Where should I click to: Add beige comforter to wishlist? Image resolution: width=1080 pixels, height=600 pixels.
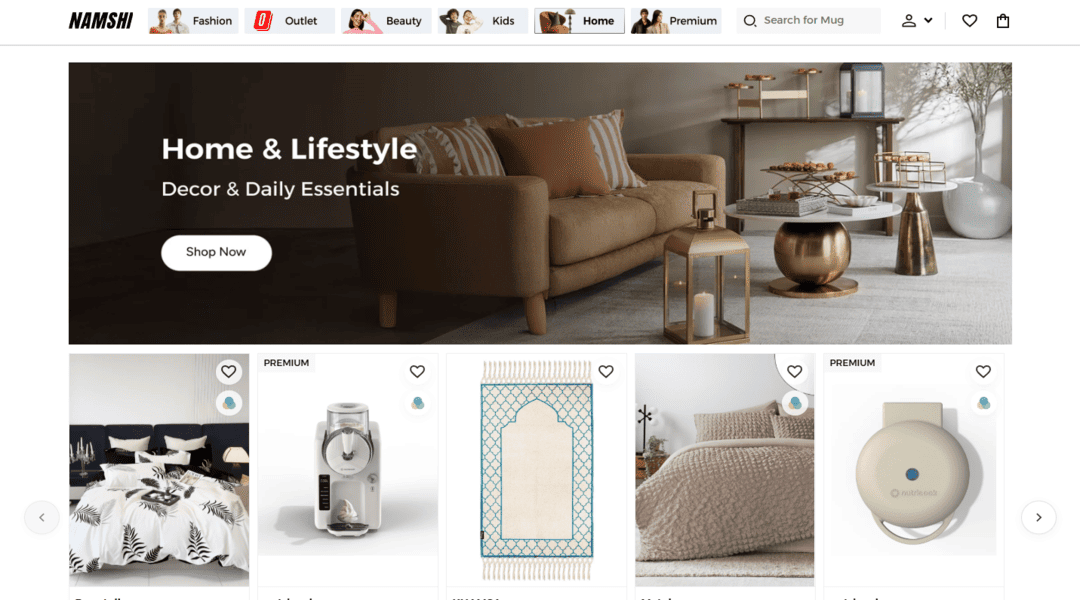pyautogui.click(x=795, y=372)
